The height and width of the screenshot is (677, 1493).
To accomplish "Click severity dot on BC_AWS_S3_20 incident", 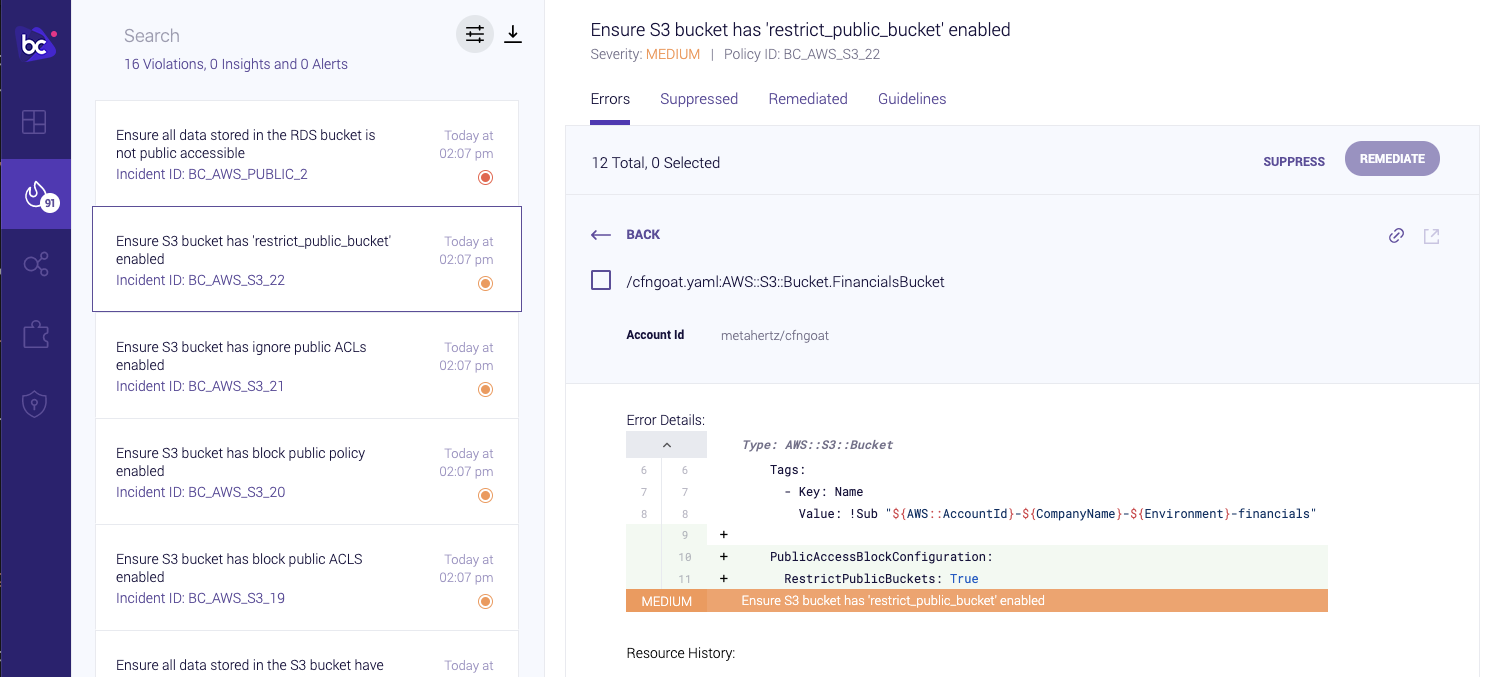I will 485,495.
